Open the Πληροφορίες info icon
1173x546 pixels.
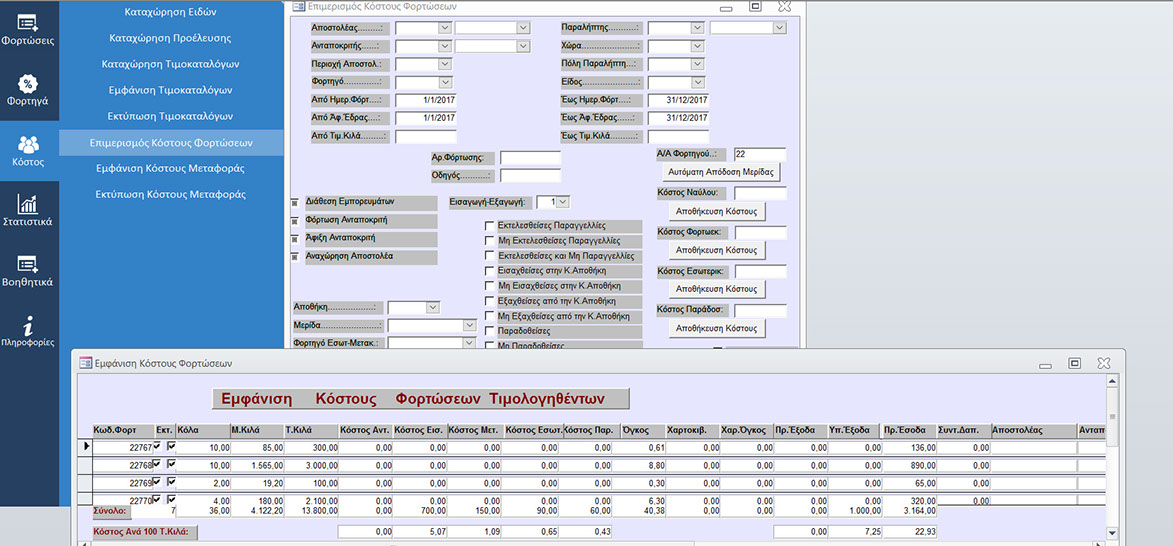(x=28, y=331)
